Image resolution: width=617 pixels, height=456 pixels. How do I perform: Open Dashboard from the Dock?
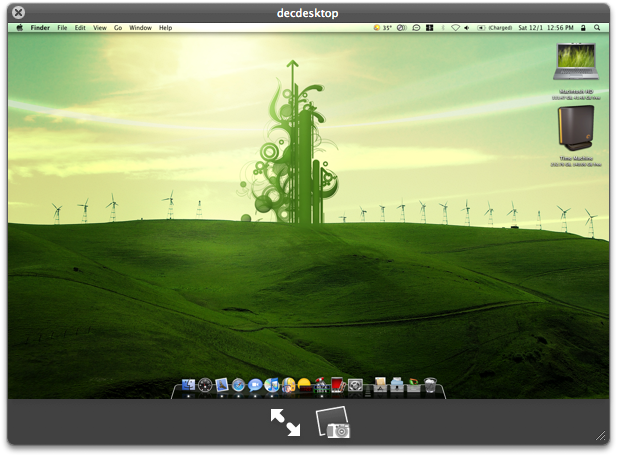206,385
